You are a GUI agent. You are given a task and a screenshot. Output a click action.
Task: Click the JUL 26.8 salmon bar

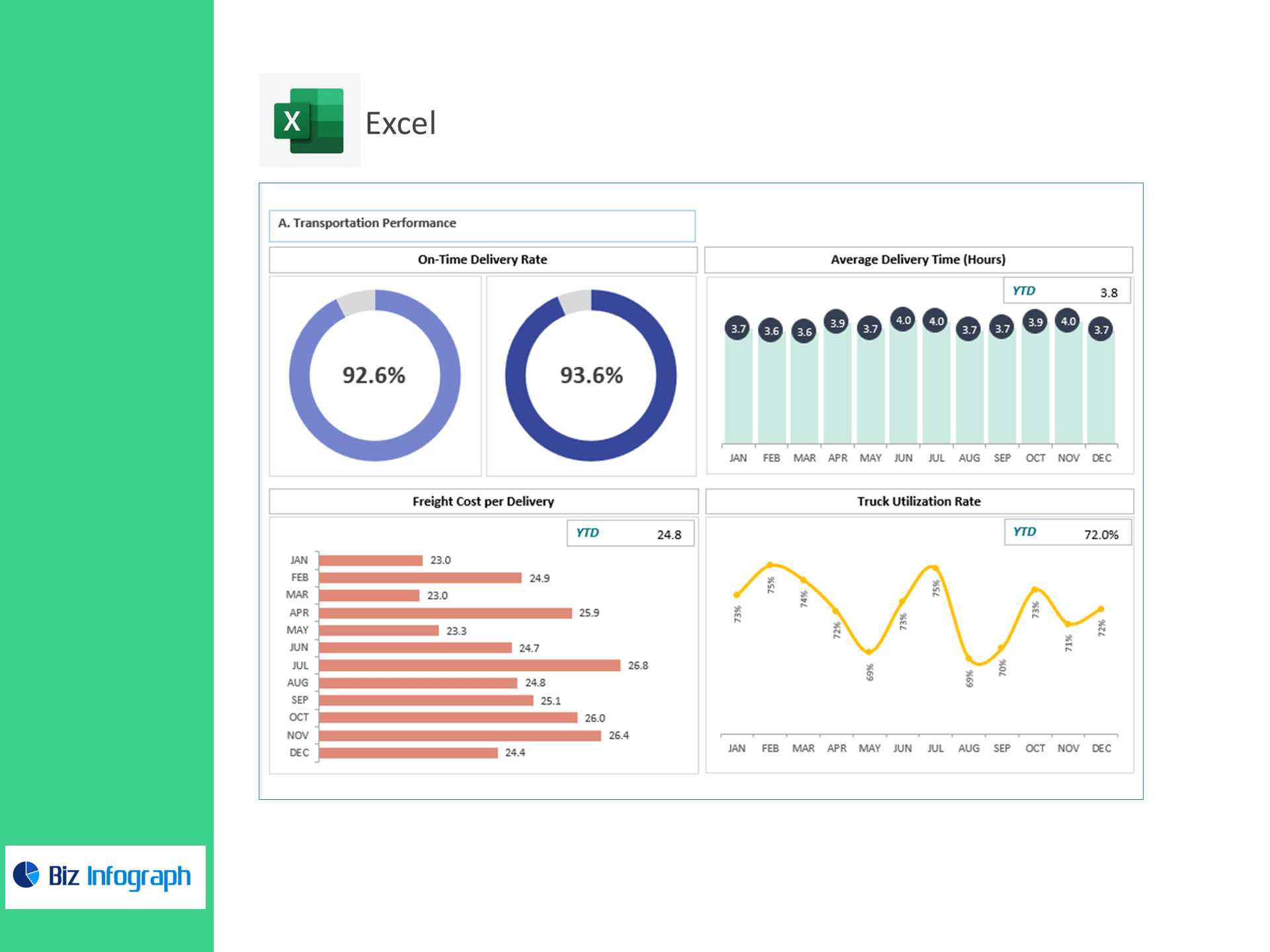coord(469,665)
